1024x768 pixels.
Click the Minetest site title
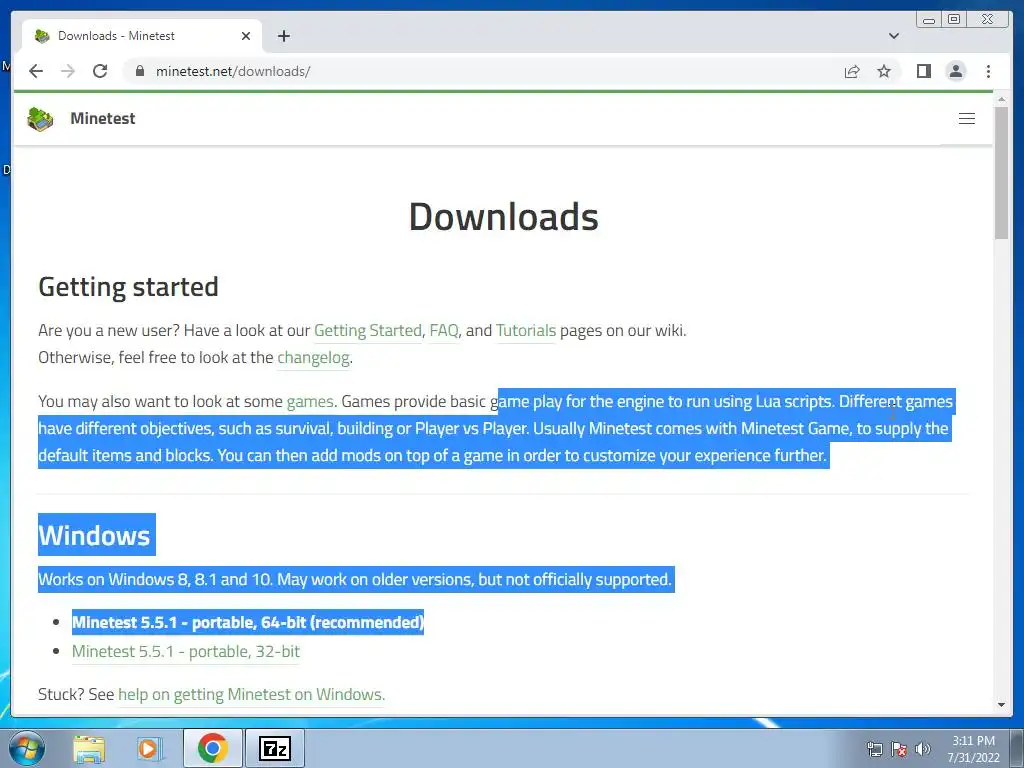coord(103,119)
